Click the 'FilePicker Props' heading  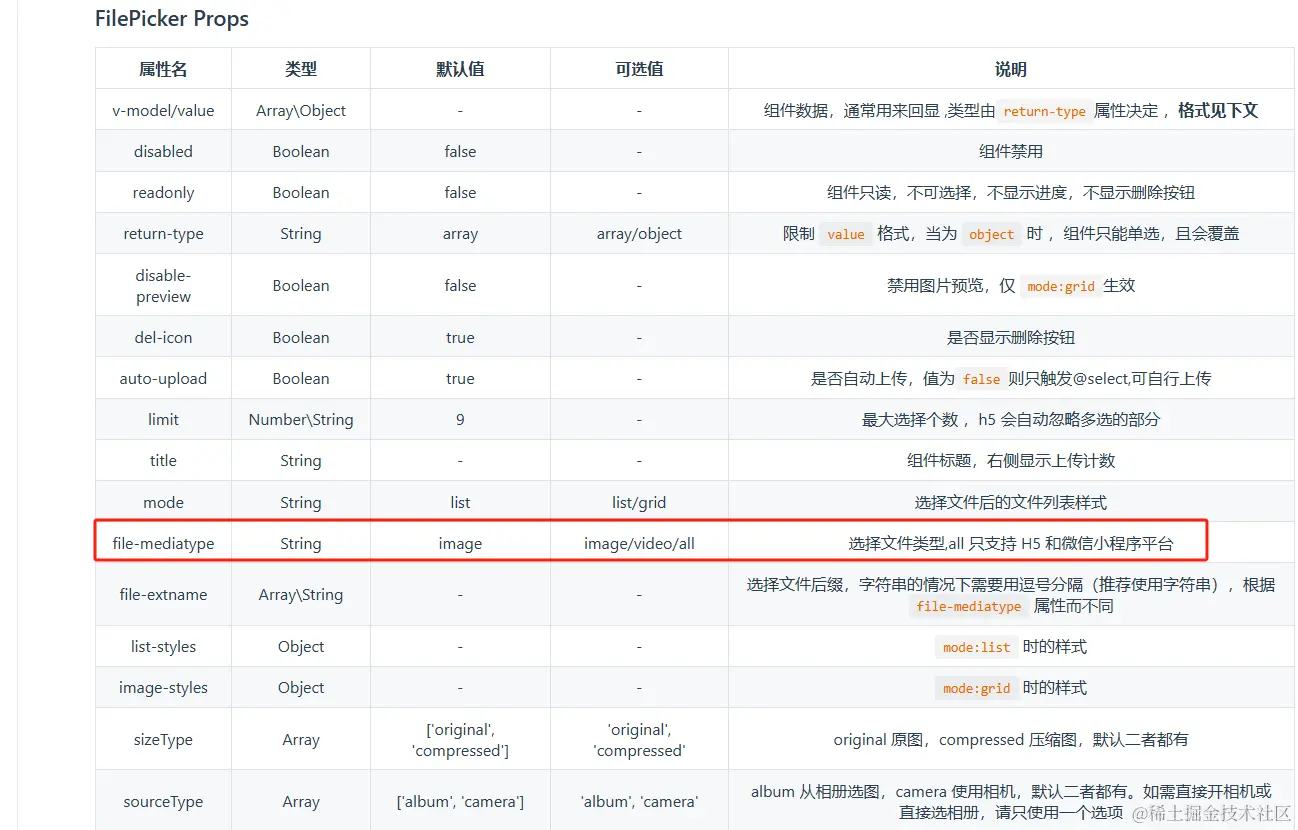coord(172,19)
